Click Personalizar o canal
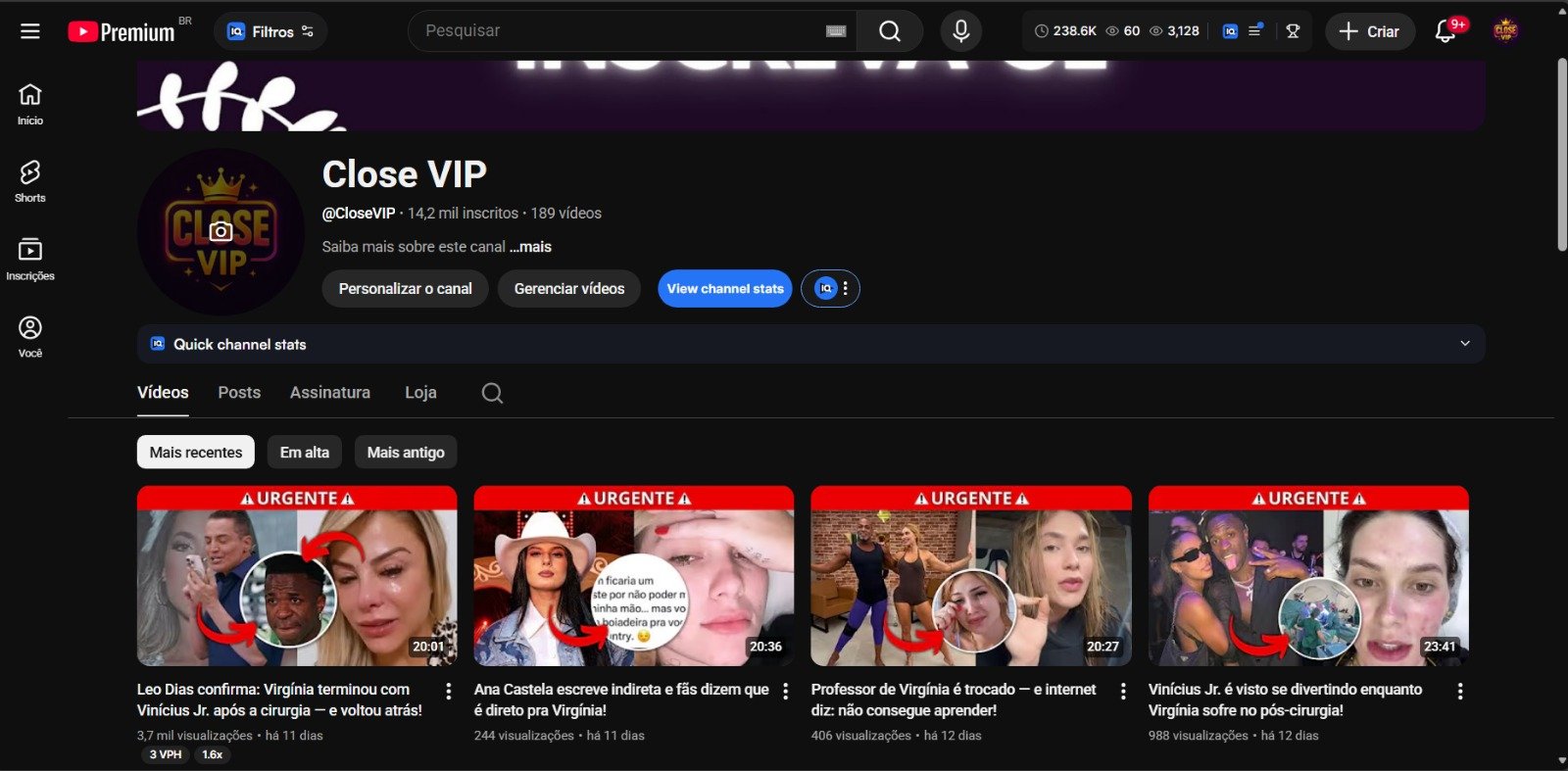The image size is (1568, 771). coord(405,288)
